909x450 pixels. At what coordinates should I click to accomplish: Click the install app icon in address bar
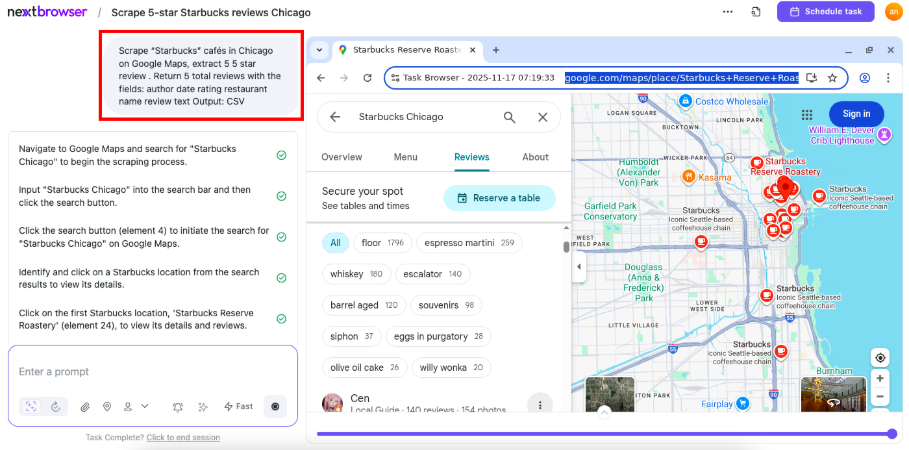coord(813,78)
